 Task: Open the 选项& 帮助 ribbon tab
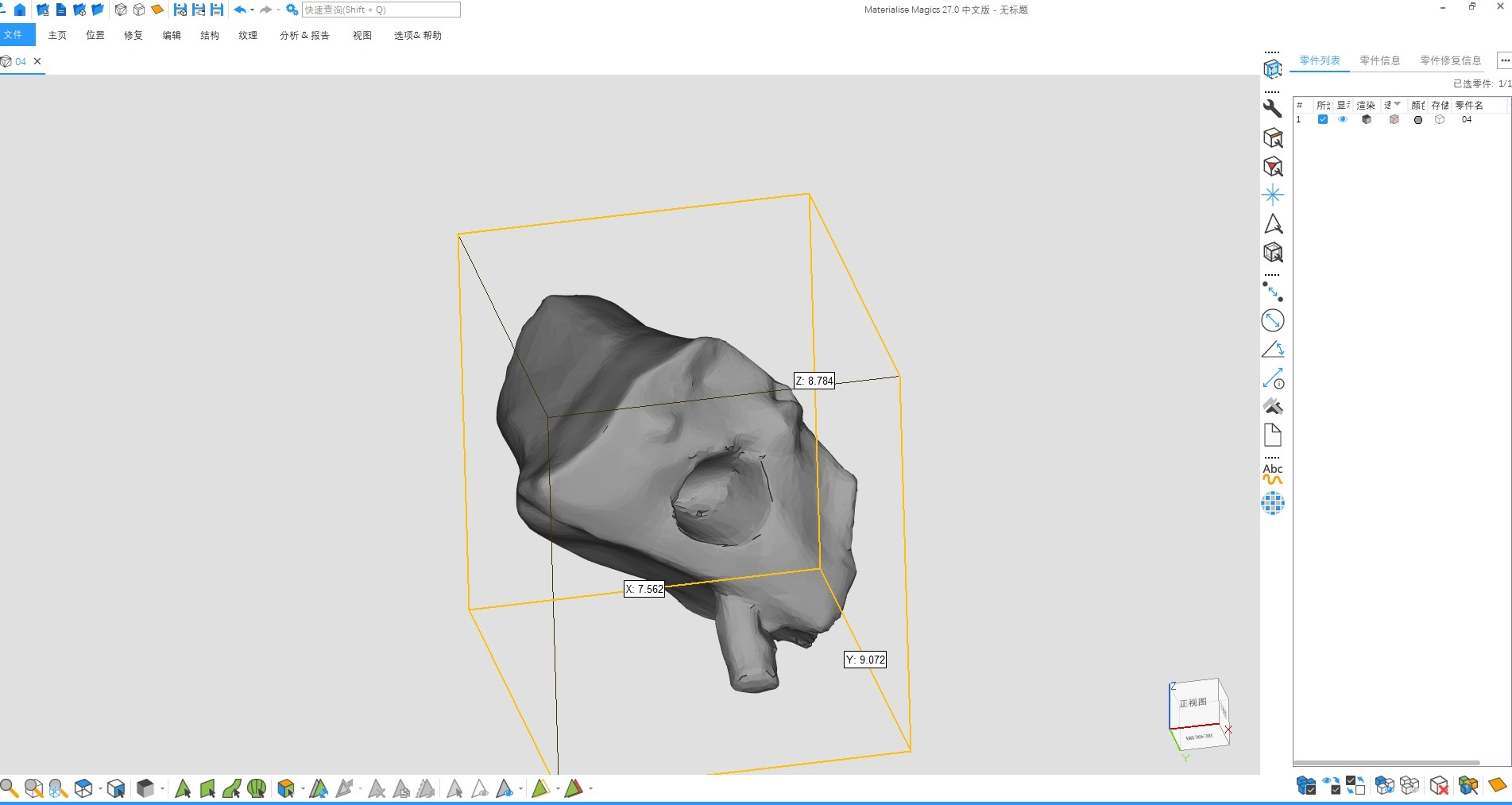point(418,35)
